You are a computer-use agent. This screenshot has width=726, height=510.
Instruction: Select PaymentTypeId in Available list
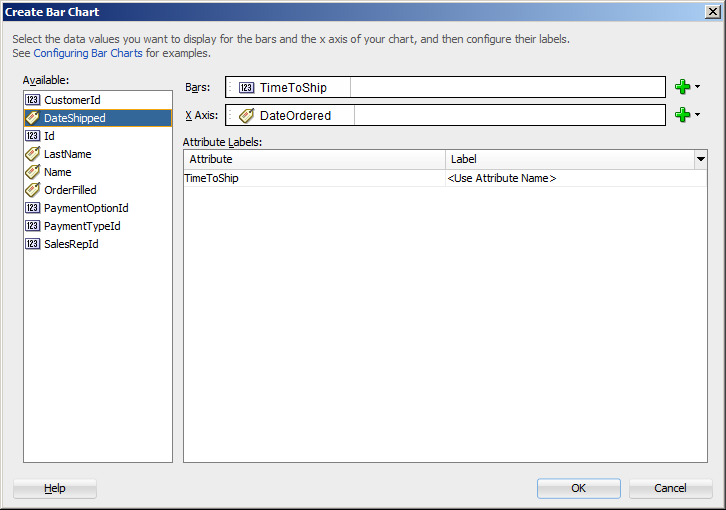click(98, 226)
